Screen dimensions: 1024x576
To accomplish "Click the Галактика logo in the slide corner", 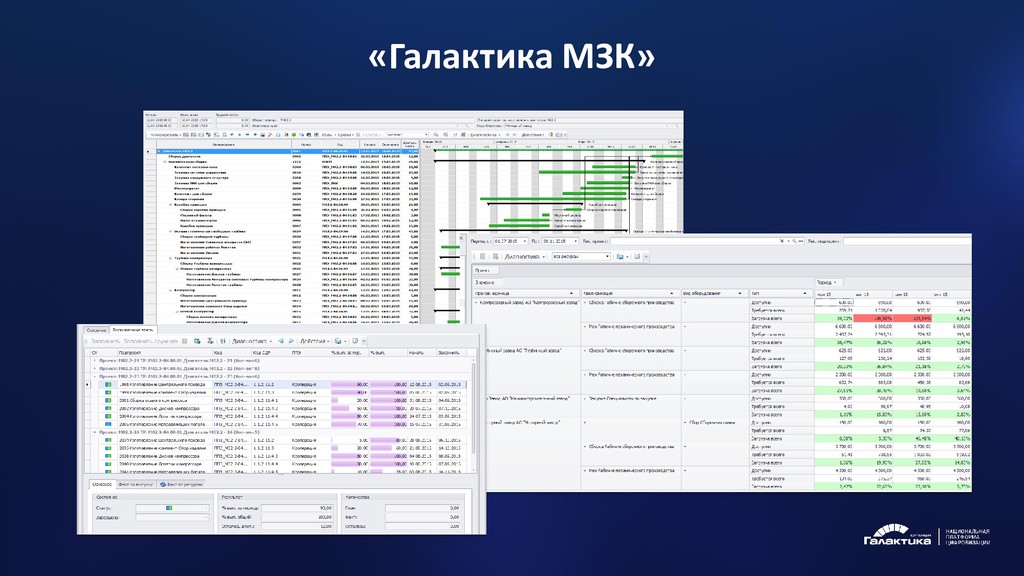I will [x=897, y=535].
